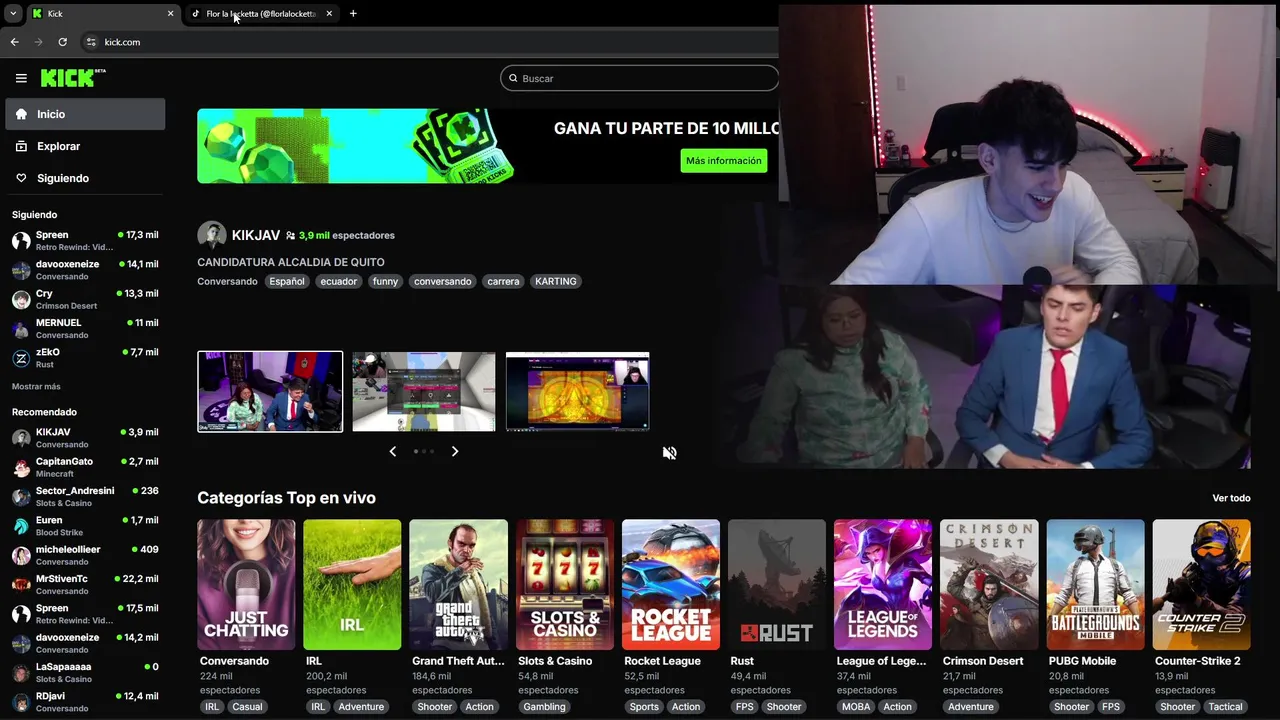Open the Grand Theft Auto category cover
Image resolution: width=1280 pixels, height=720 pixels.
click(x=458, y=584)
